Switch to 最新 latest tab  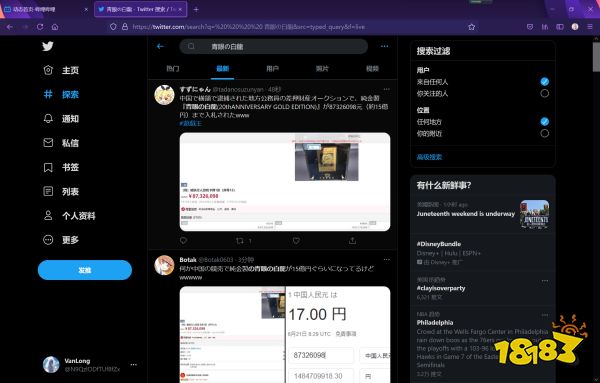223,68
